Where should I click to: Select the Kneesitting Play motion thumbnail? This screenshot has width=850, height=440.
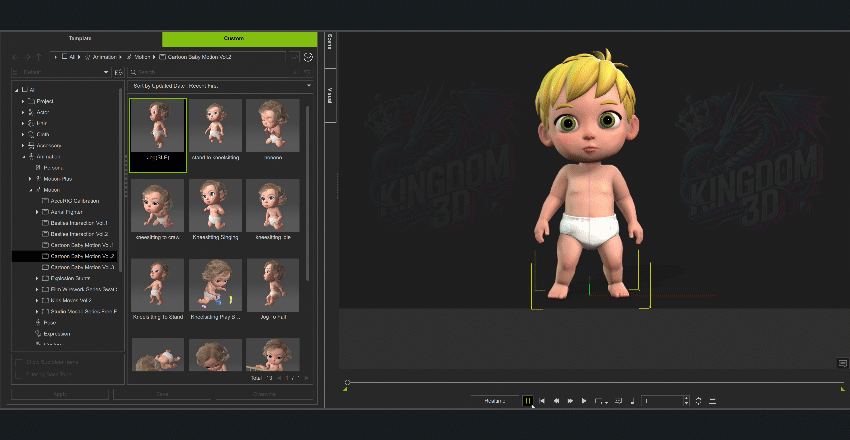click(x=216, y=287)
